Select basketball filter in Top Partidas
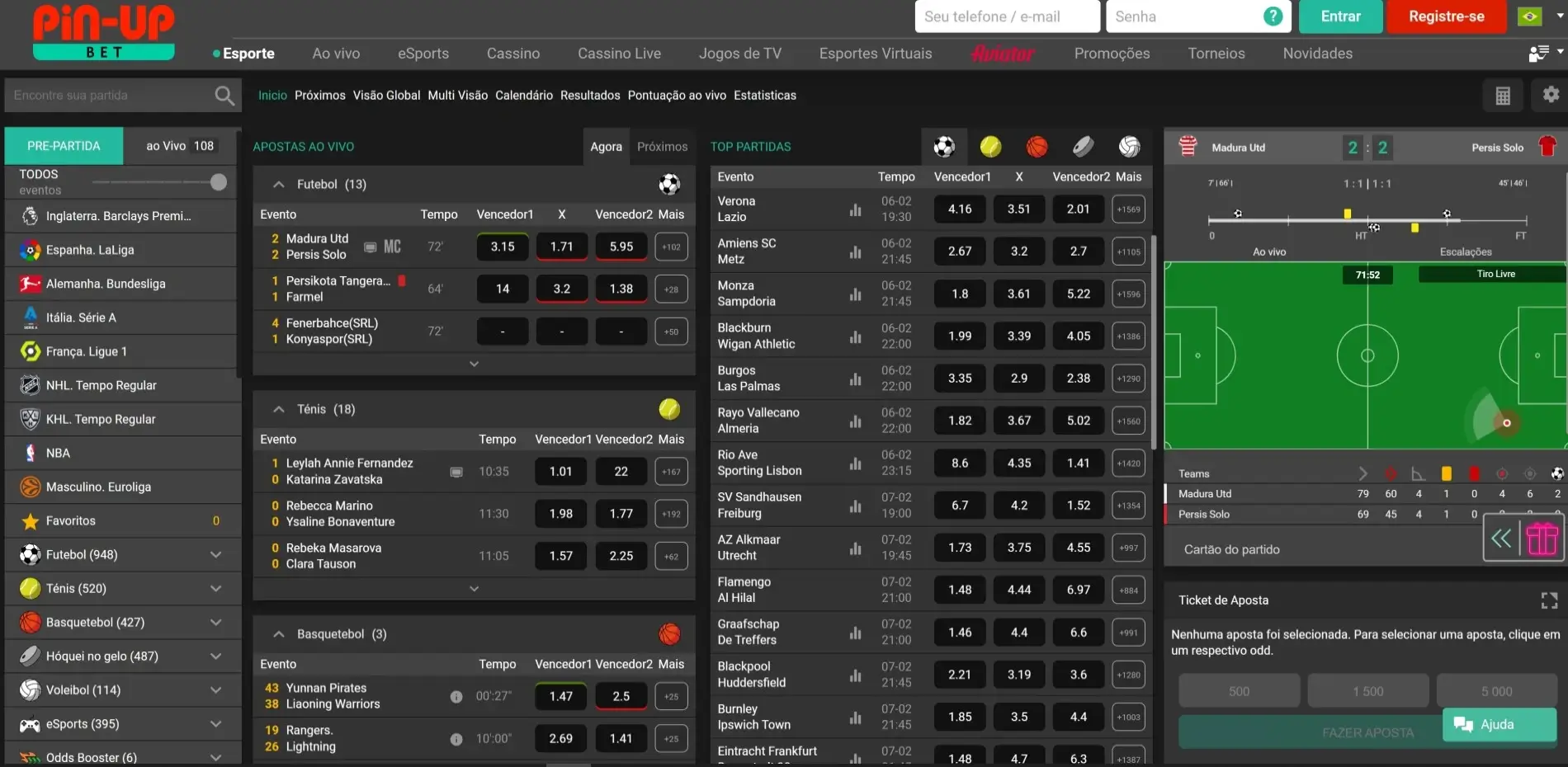 point(1037,147)
